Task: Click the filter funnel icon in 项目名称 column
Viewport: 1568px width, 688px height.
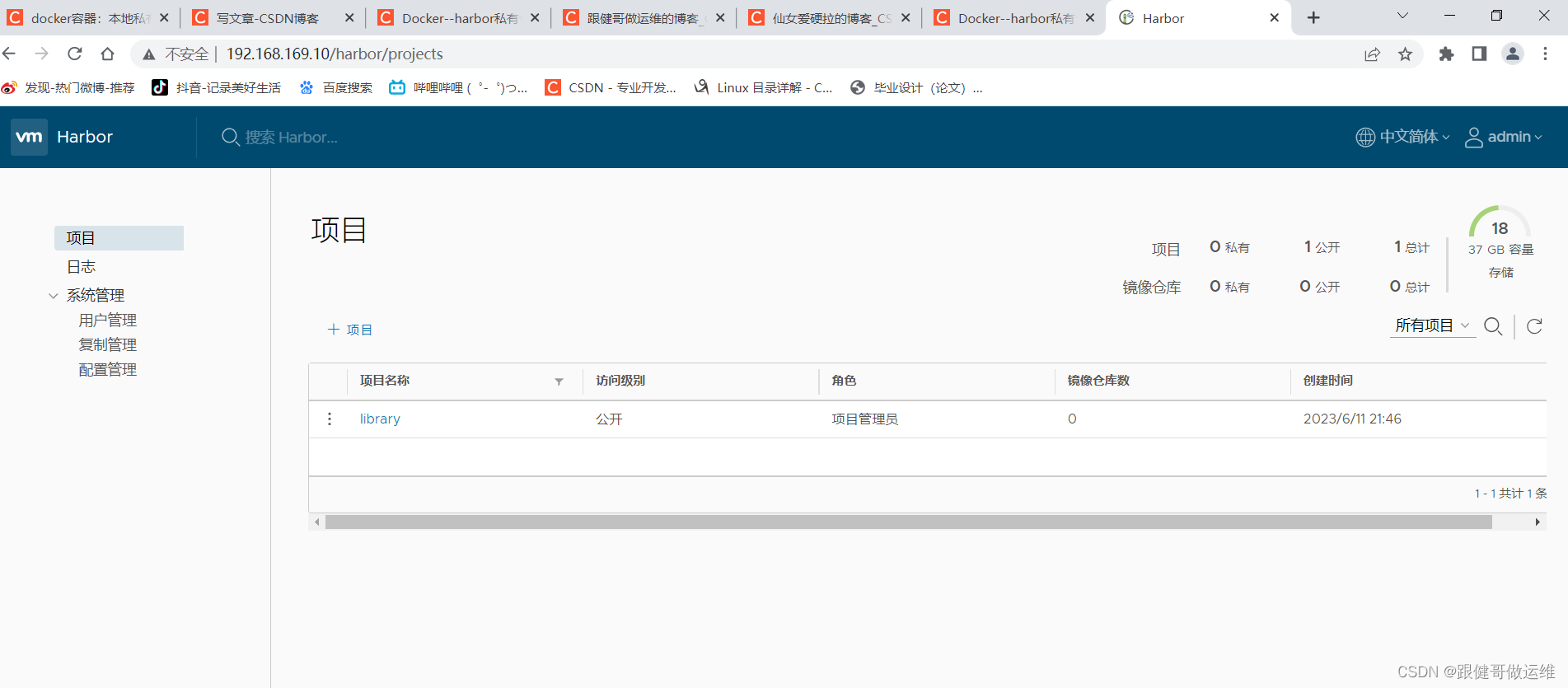Action: tap(559, 381)
